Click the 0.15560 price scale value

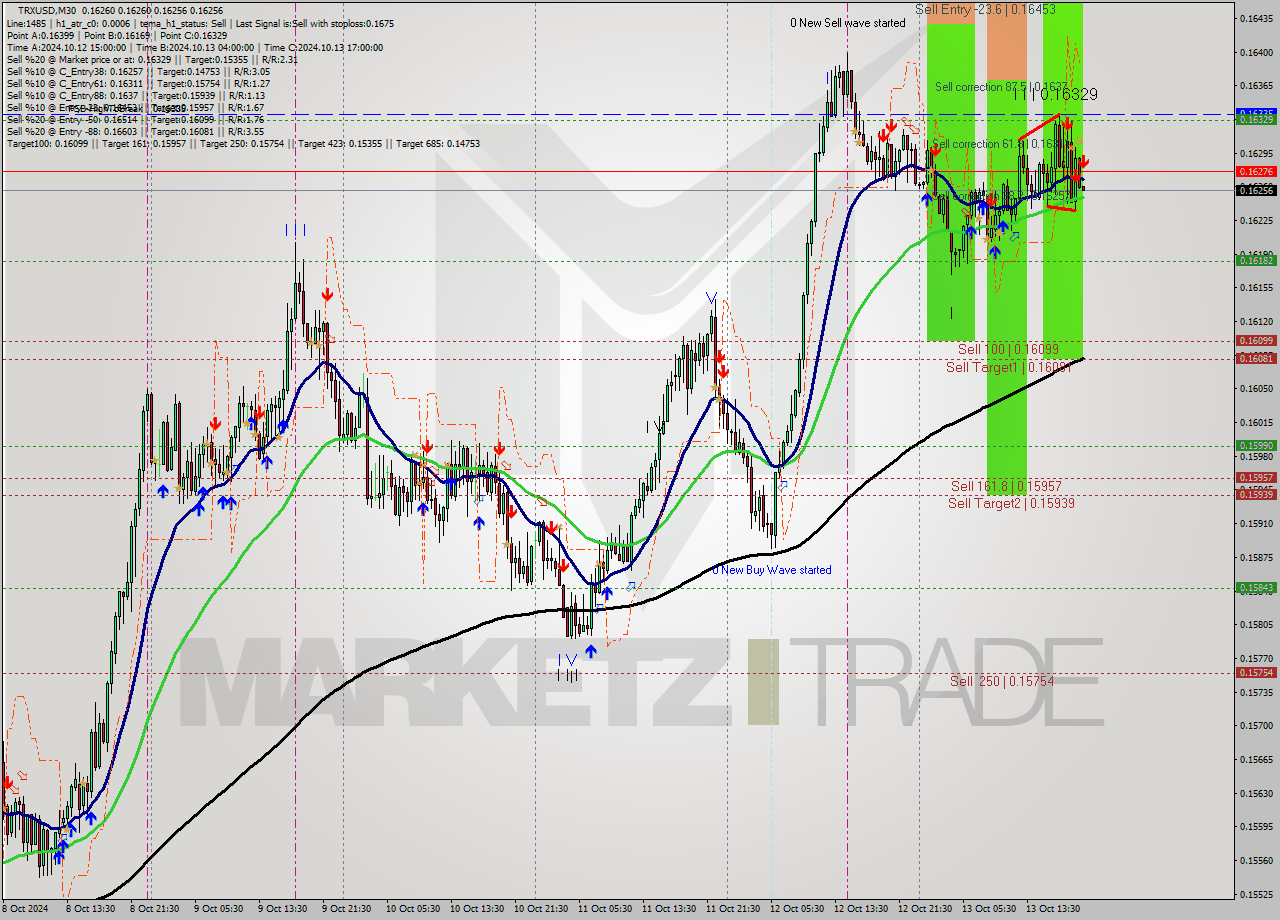[x=1256, y=860]
